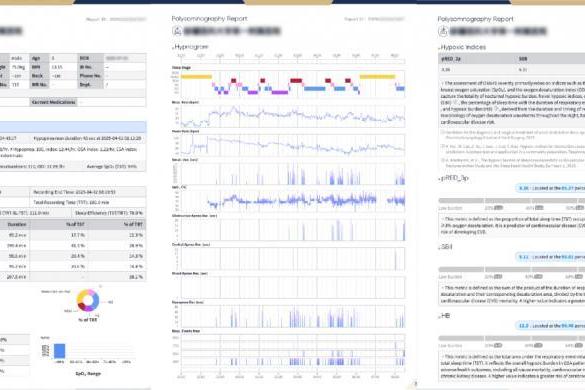Click the HB percentile value badge
This screenshot has height=390, width=585.
(x=550, y=326)
